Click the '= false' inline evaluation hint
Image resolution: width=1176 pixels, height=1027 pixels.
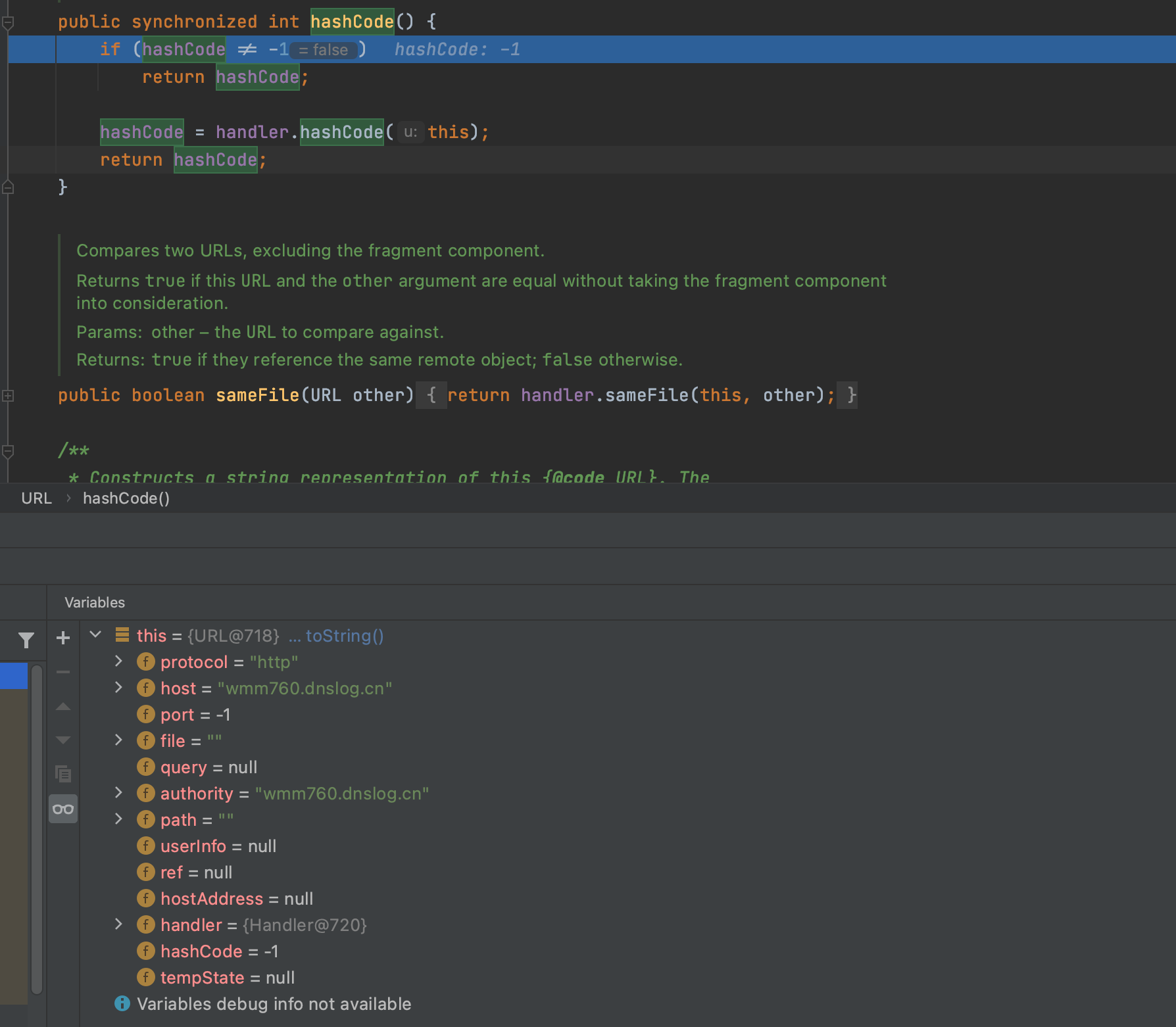point(323,50)
